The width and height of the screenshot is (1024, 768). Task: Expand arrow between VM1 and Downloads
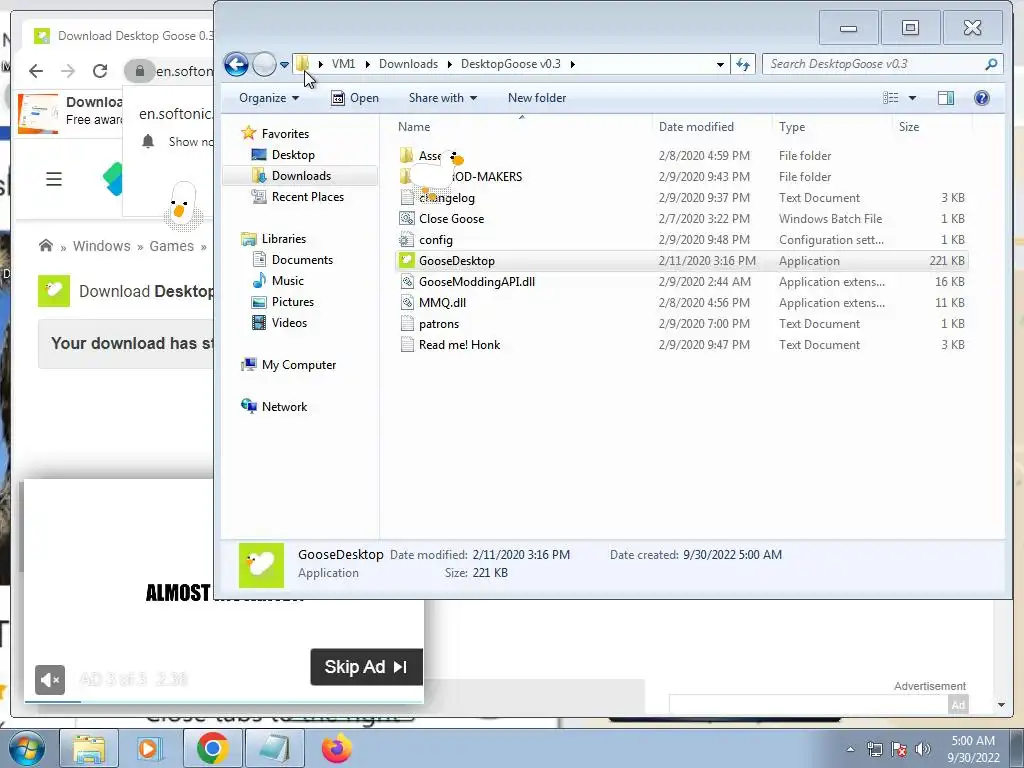pyautogui.click(x=368, y=64)
